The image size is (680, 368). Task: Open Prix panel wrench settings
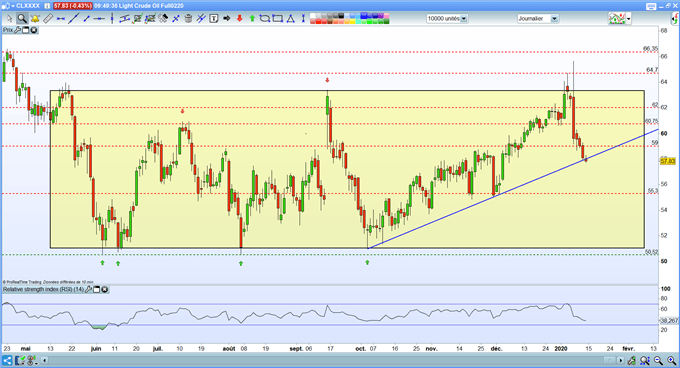(17, 30)
